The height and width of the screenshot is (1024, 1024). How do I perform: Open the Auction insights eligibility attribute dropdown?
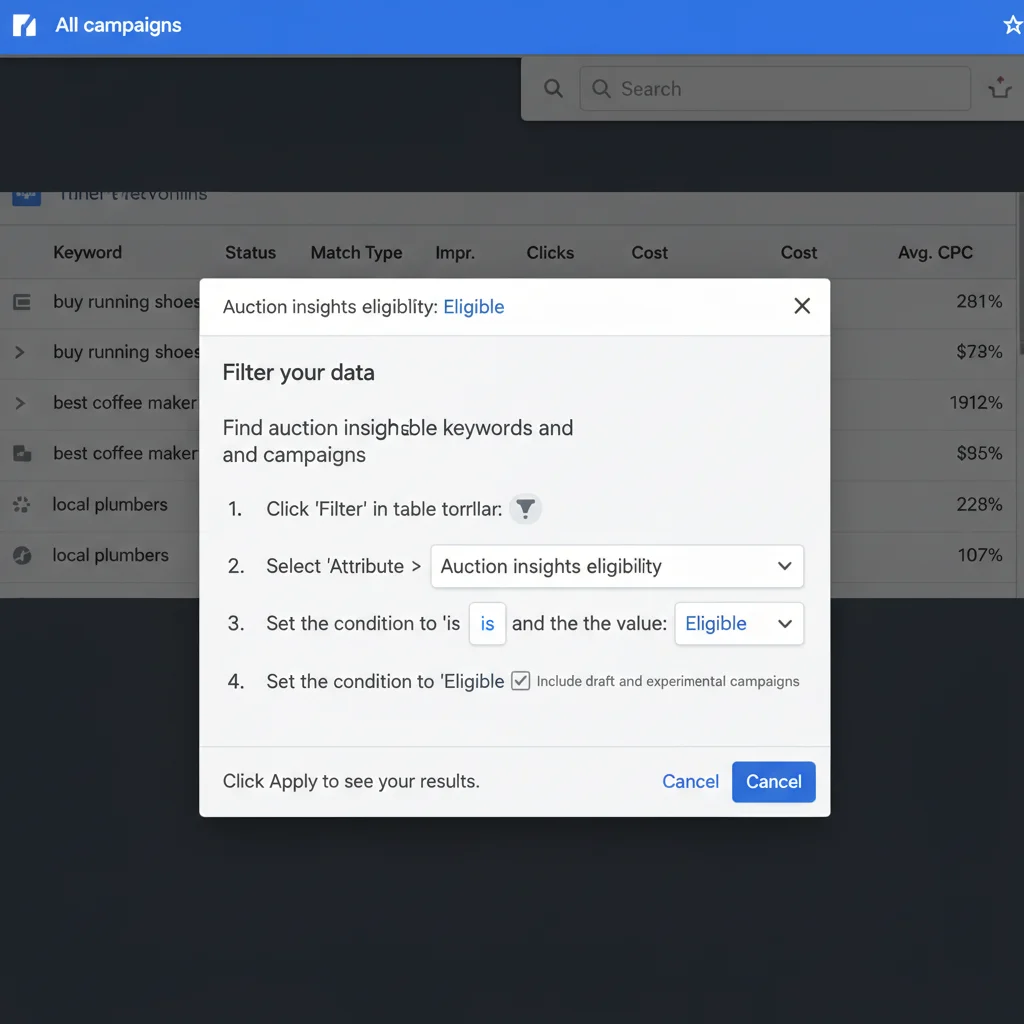(x=616, y=566)
